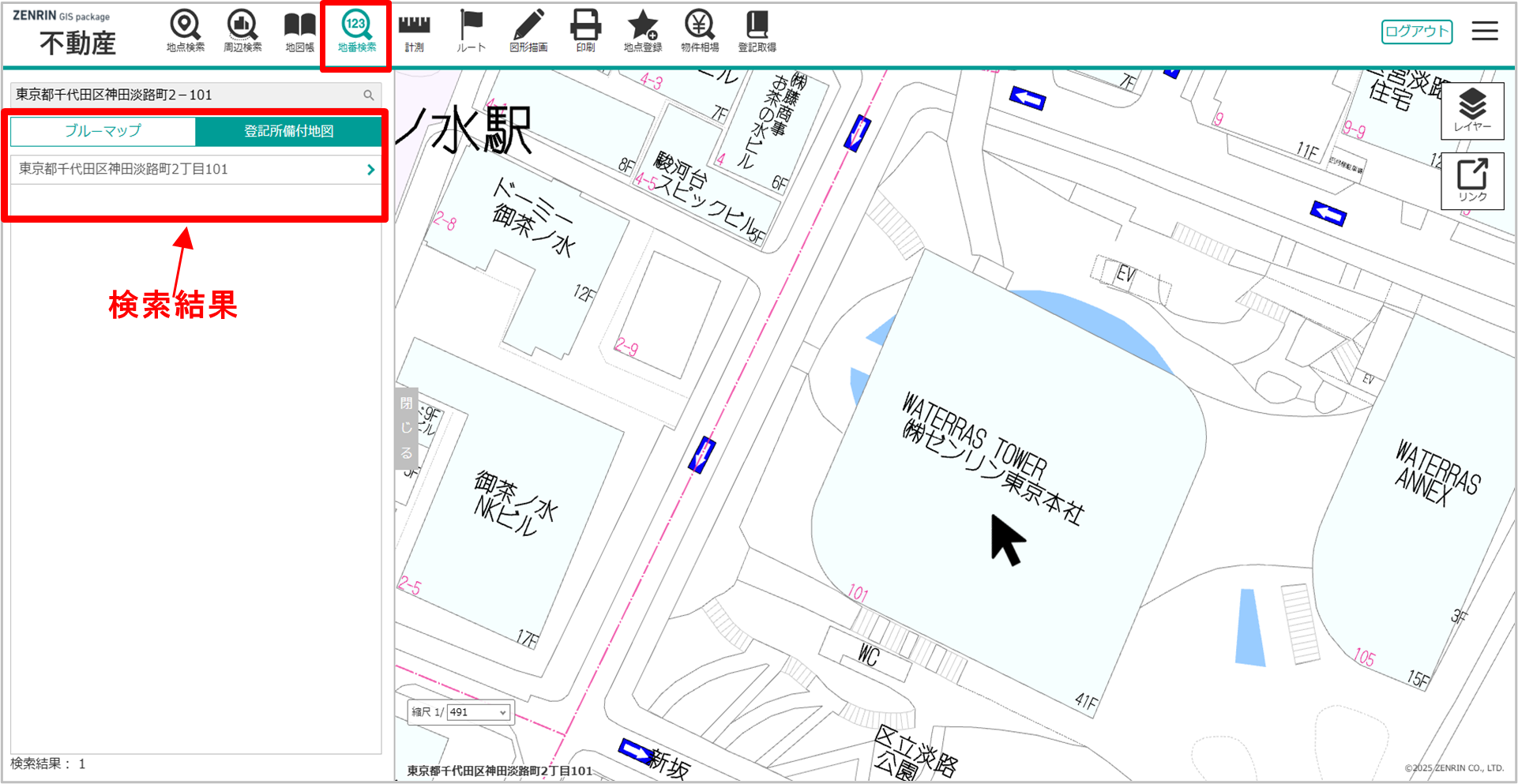Switch to the 登記所備付地図 tab
The image size is (1518, 784).
click(x=288, y=131)
